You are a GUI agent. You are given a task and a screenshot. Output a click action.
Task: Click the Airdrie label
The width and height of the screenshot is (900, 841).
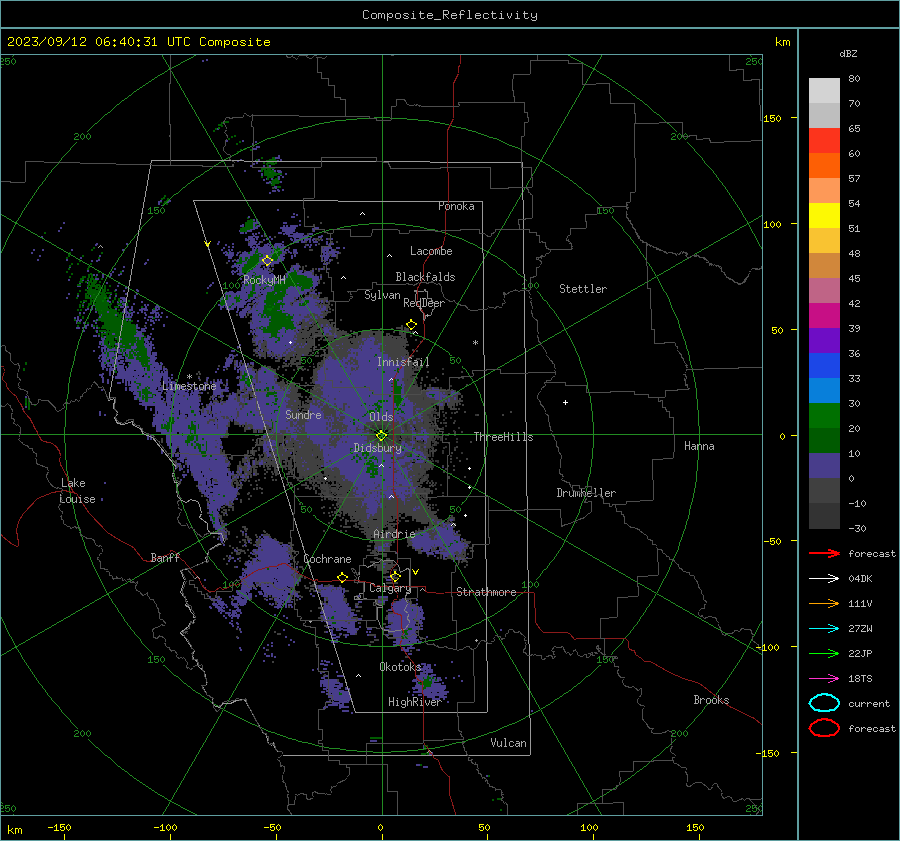394,534
